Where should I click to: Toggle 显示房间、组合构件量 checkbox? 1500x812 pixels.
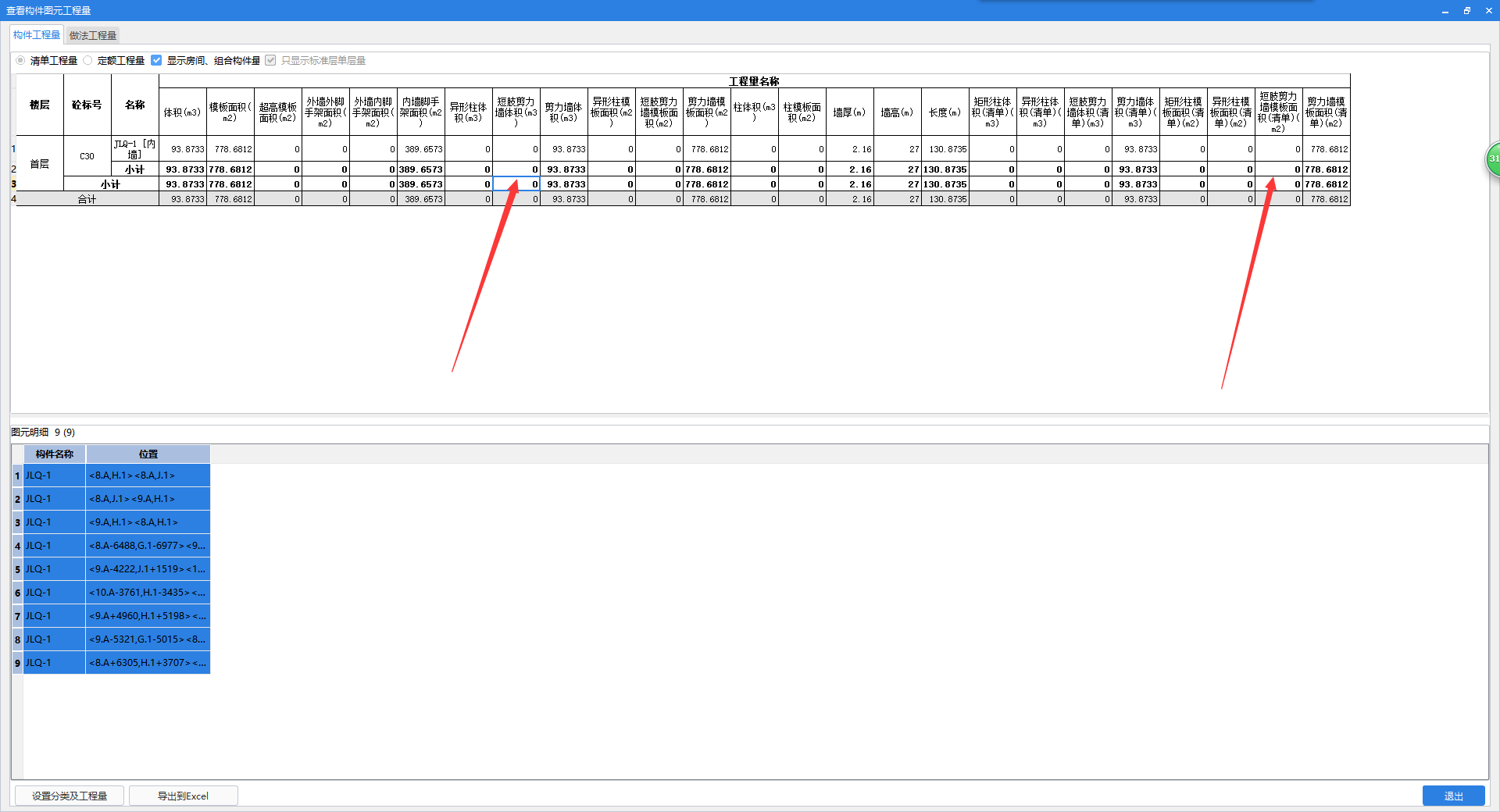pos(156,60)
